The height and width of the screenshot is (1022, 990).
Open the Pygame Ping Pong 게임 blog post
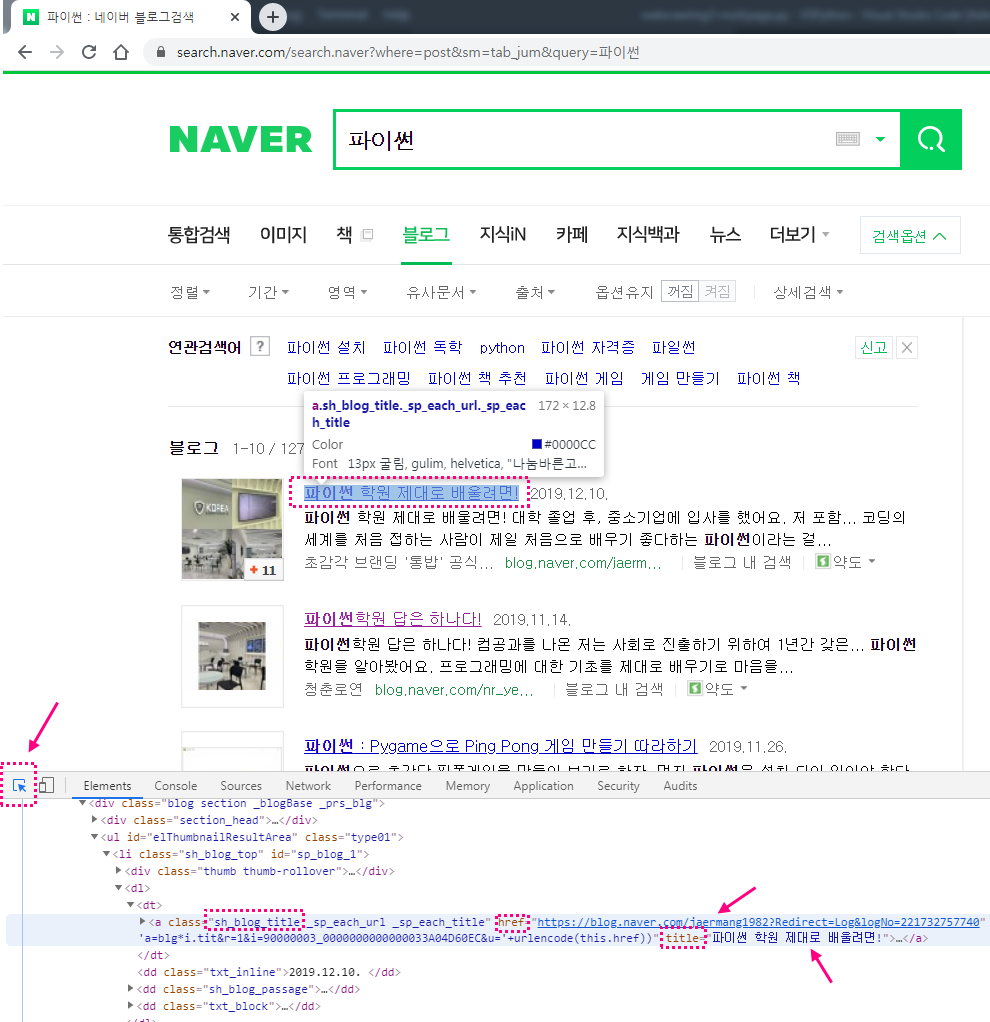click(x=501, y=746)
